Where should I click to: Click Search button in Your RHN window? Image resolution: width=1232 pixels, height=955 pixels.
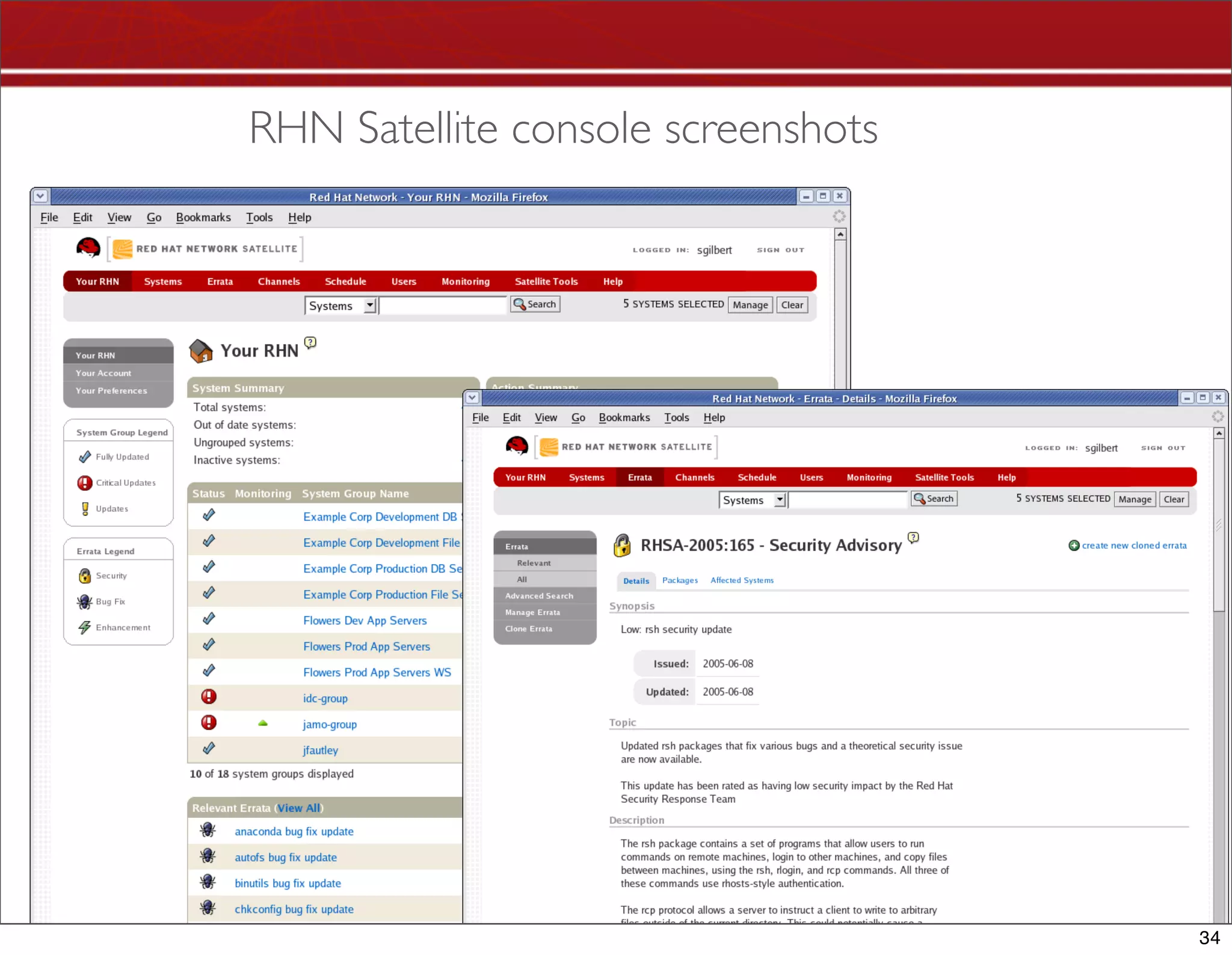point(535,304)
